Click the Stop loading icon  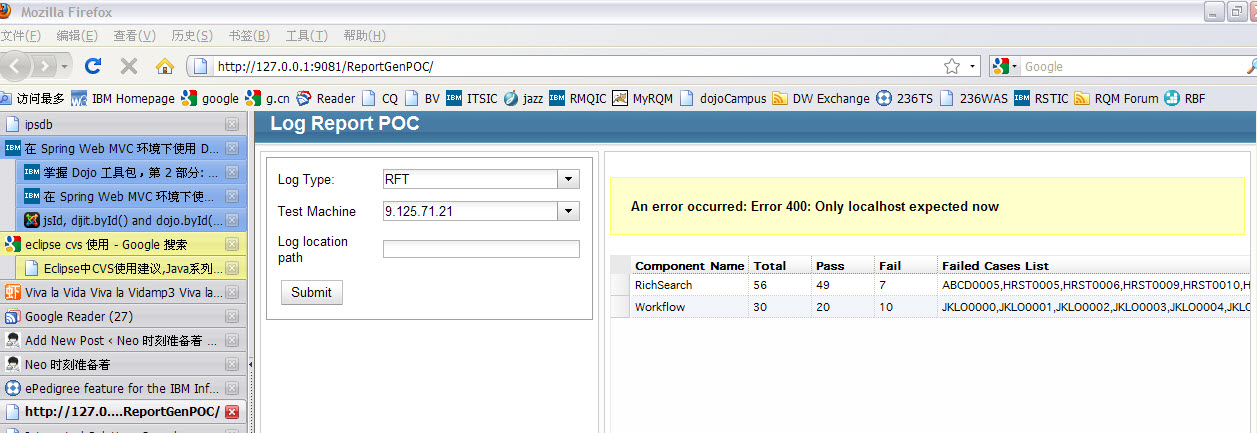(128, 66)
